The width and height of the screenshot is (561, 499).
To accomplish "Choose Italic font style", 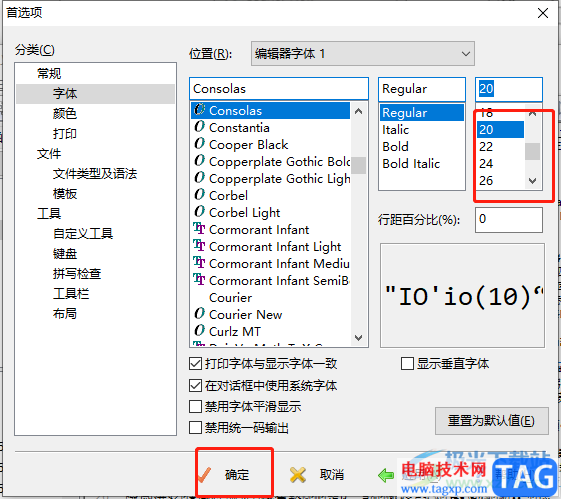I will tap(422, 129).
